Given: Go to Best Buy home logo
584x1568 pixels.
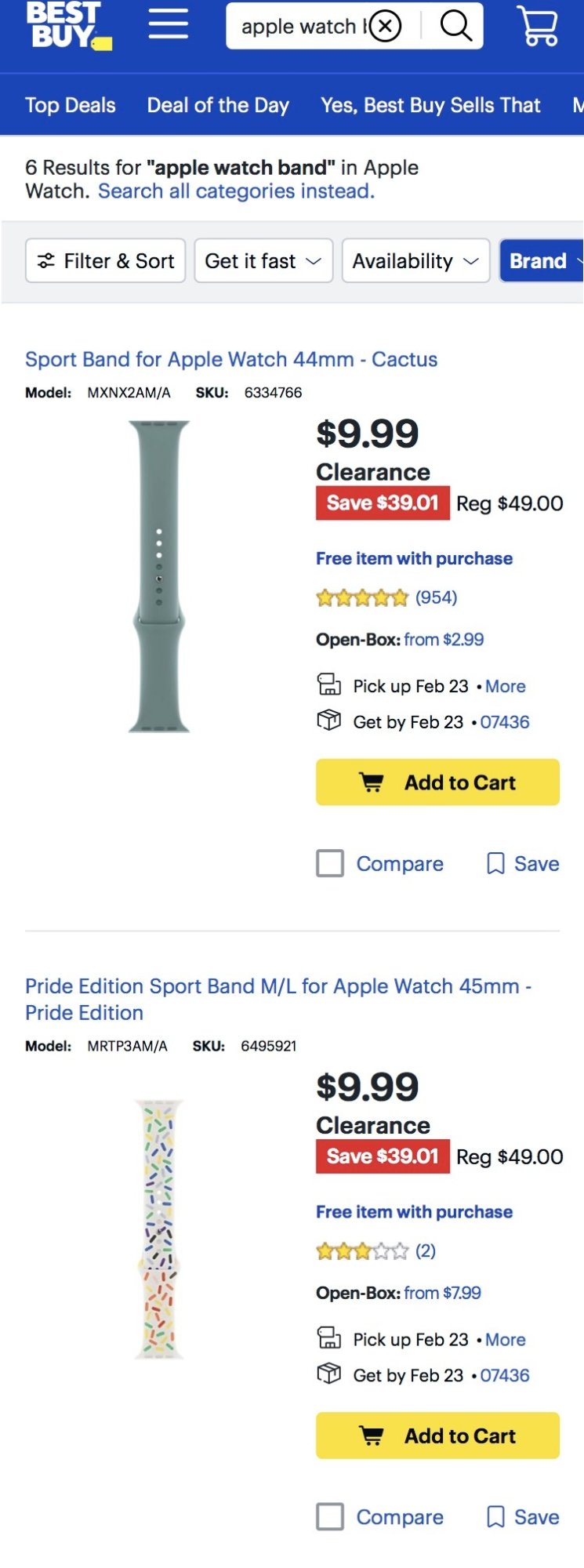Looking at the screenshot, I should tap(69, 25).
